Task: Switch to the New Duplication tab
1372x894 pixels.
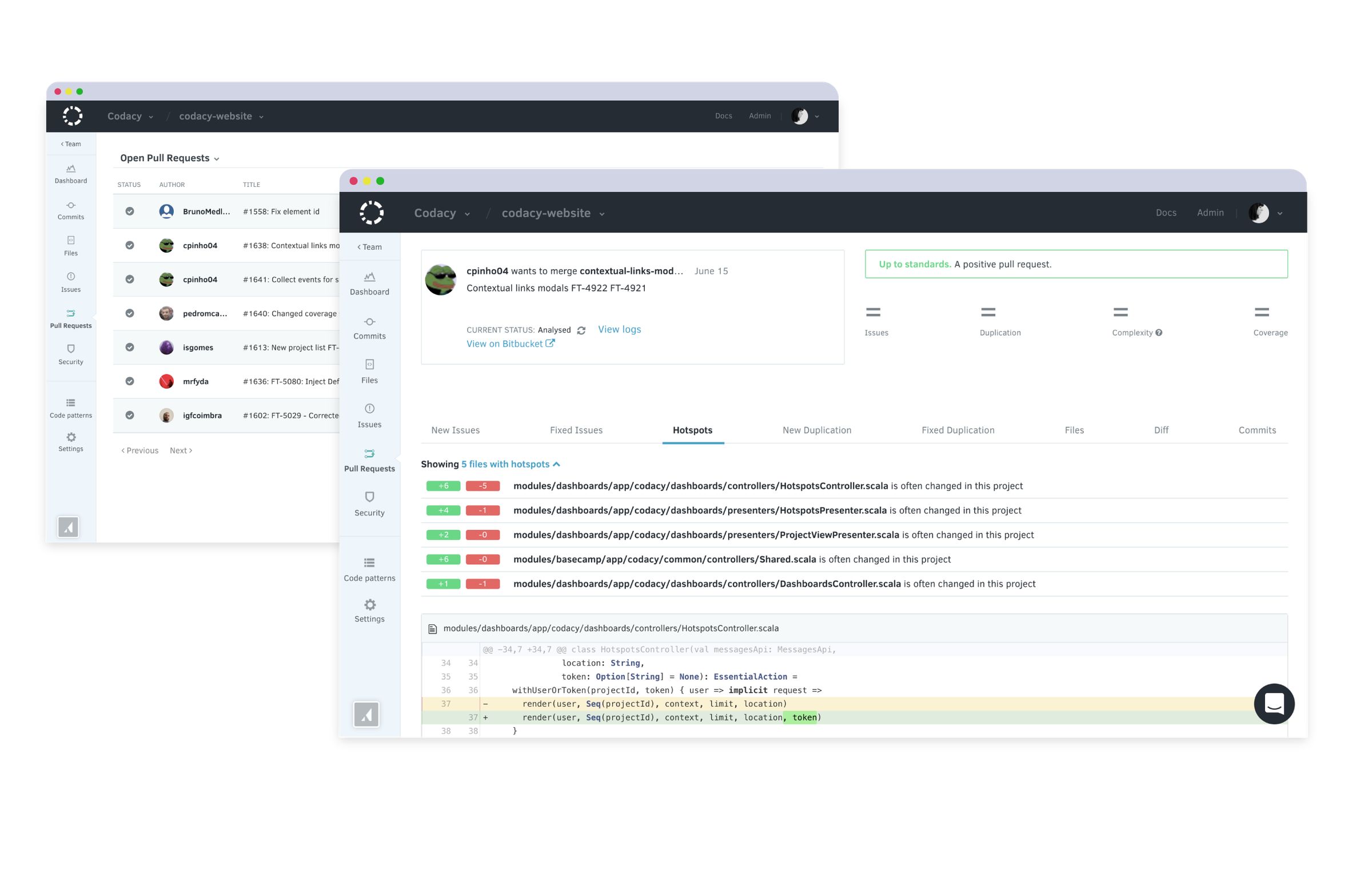Action: point(817,430)
